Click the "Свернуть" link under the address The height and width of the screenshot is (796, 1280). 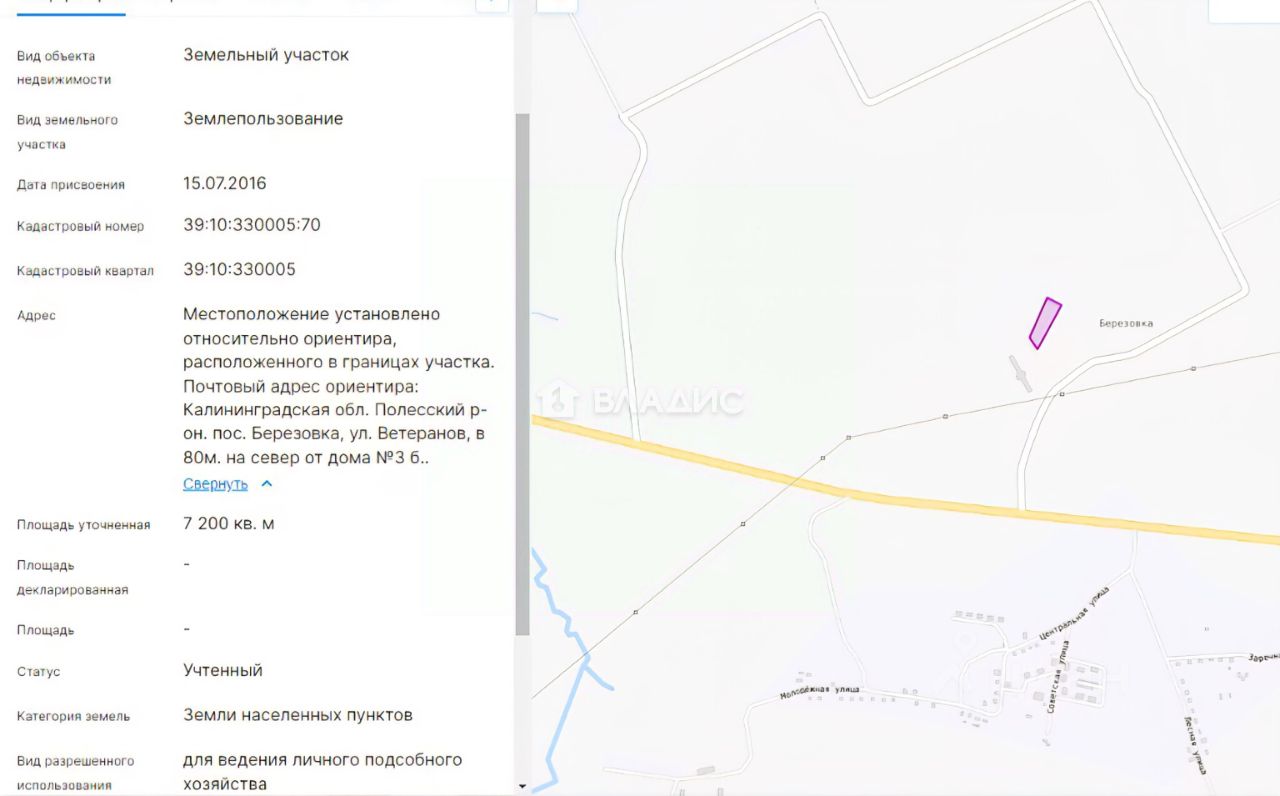(x=215, y=484)
